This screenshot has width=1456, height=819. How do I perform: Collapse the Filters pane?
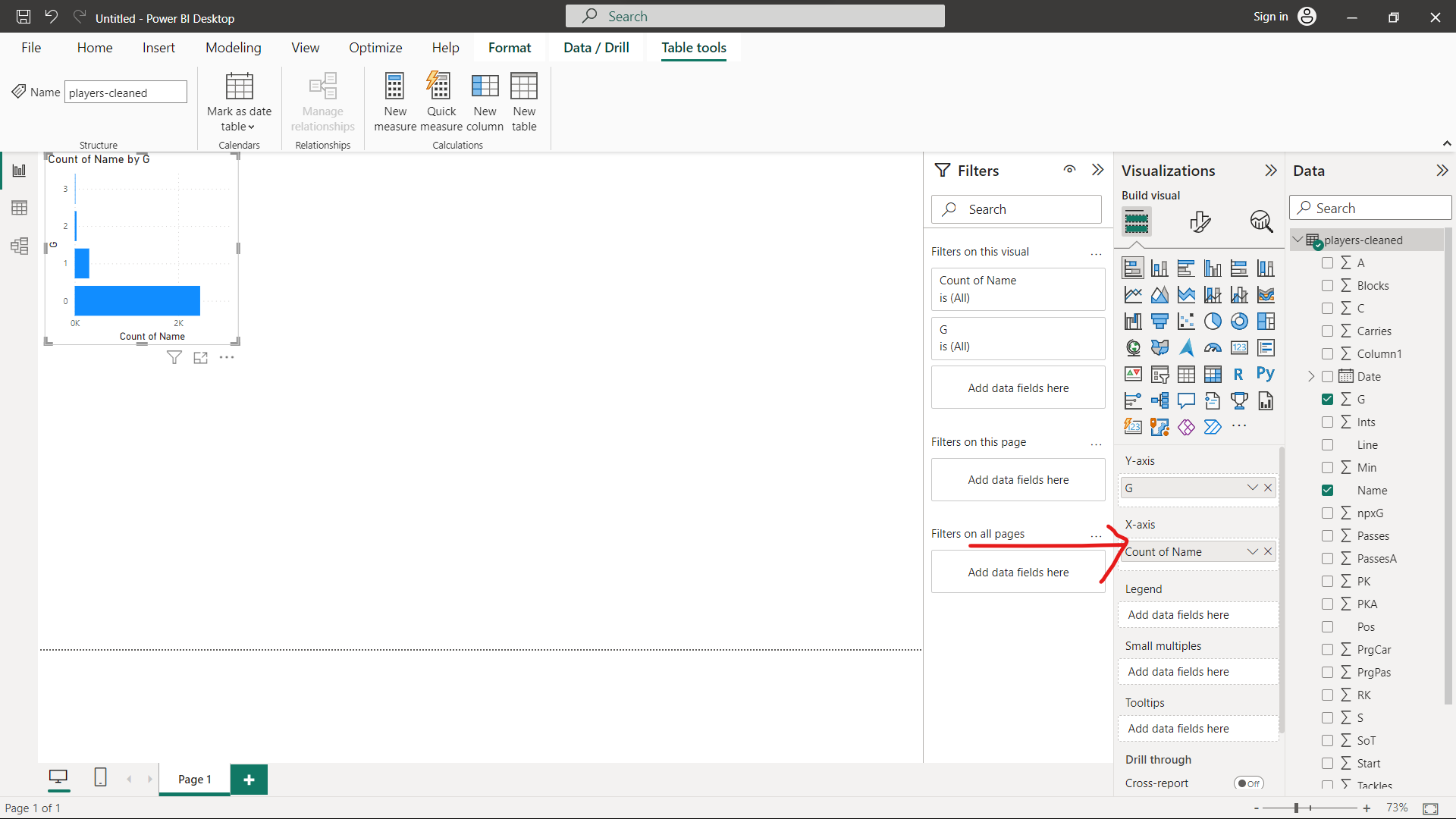pyautogui.click(x=1097, y=170)
